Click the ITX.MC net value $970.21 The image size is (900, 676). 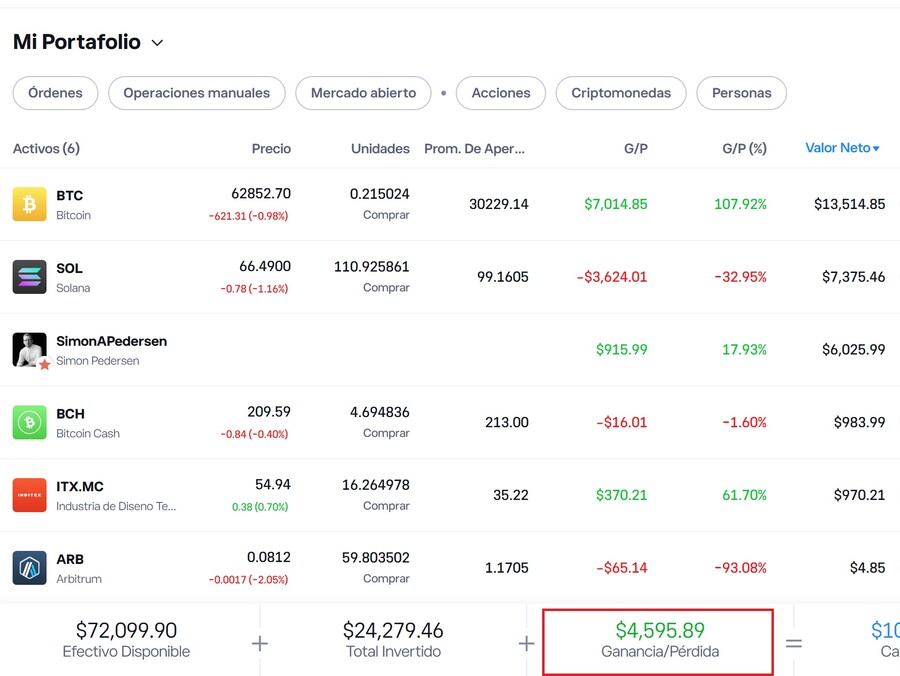pyautogui.click(x=859, y=495)
